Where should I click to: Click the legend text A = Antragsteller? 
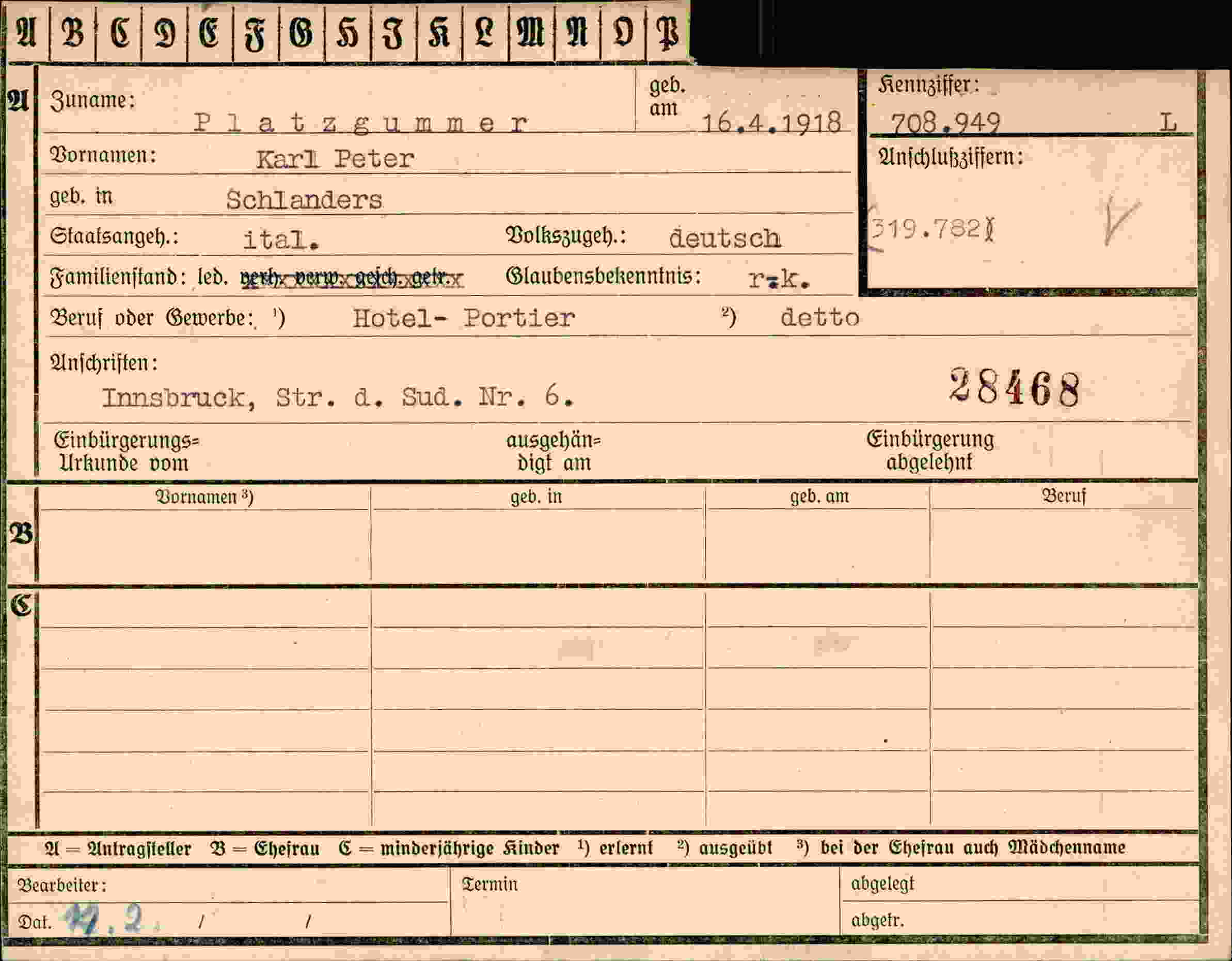coord(118,849)
